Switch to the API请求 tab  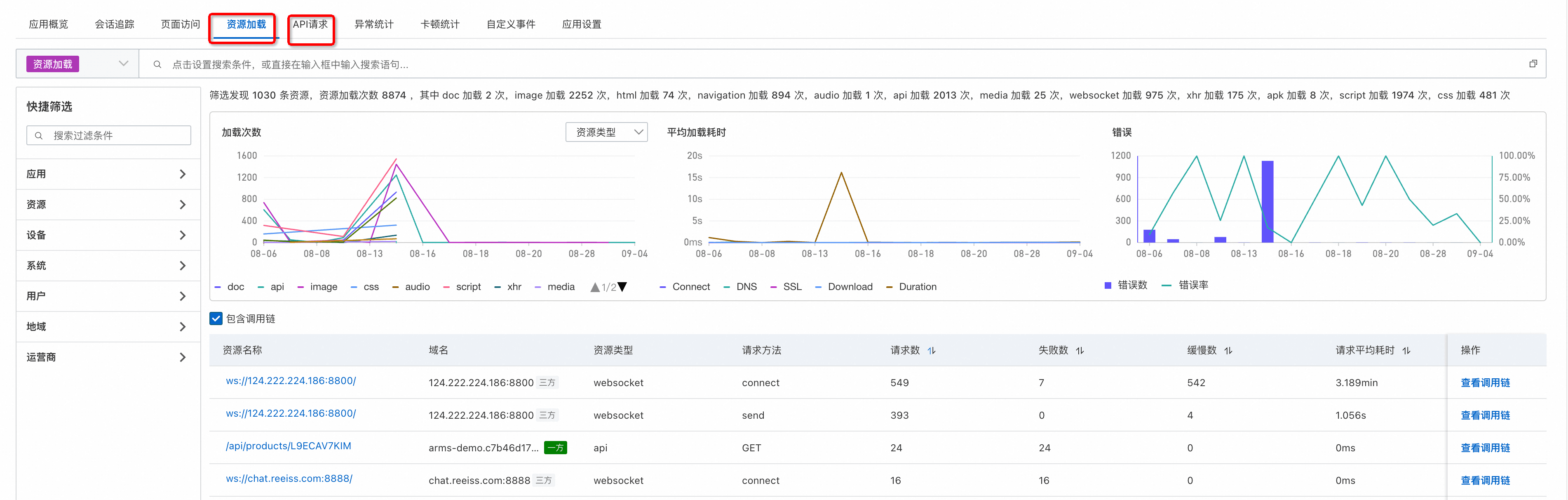(310, 24)
